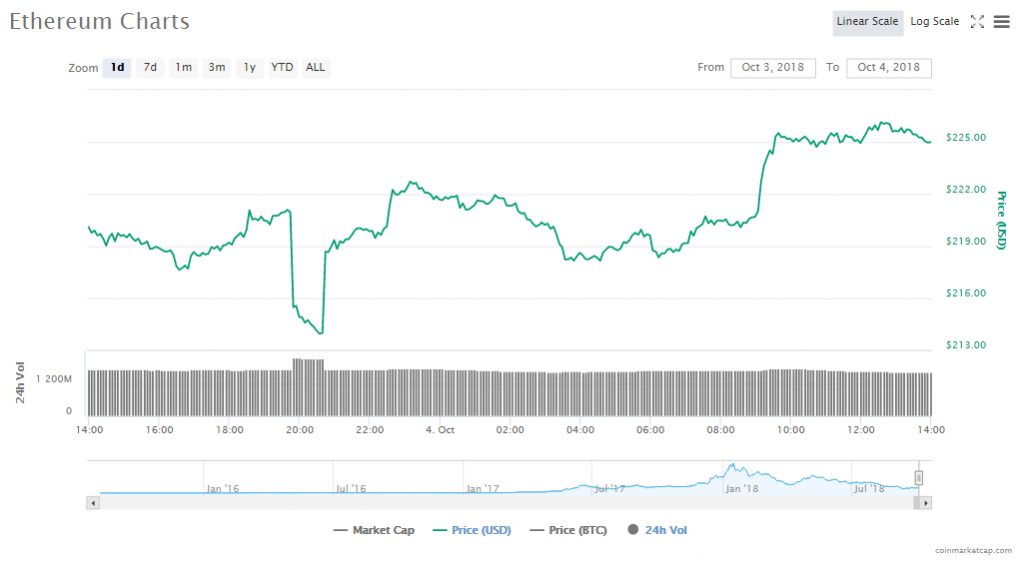Click the From date field
The image size is (1024, 562).
[774, 68]
